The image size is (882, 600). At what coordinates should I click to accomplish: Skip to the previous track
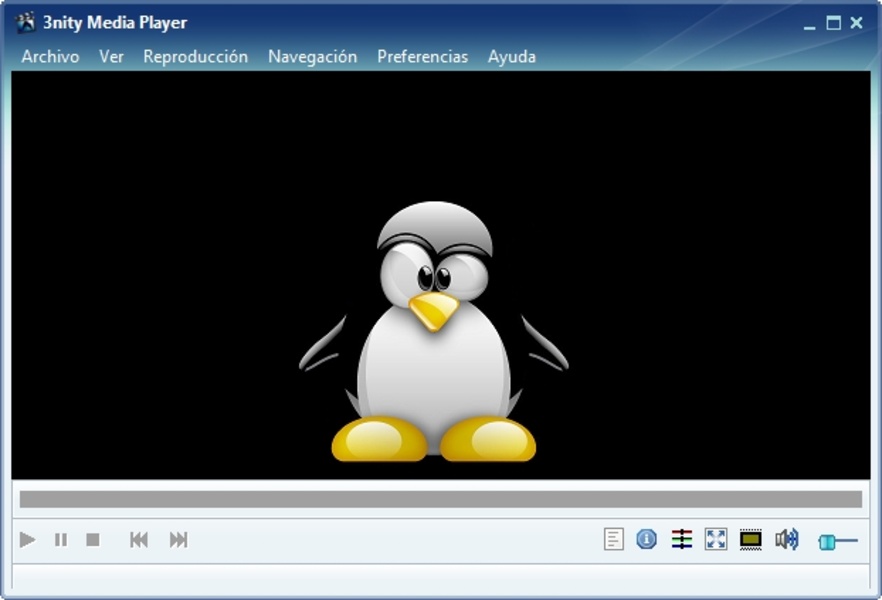pyautogui.click(x=139, y=540)
